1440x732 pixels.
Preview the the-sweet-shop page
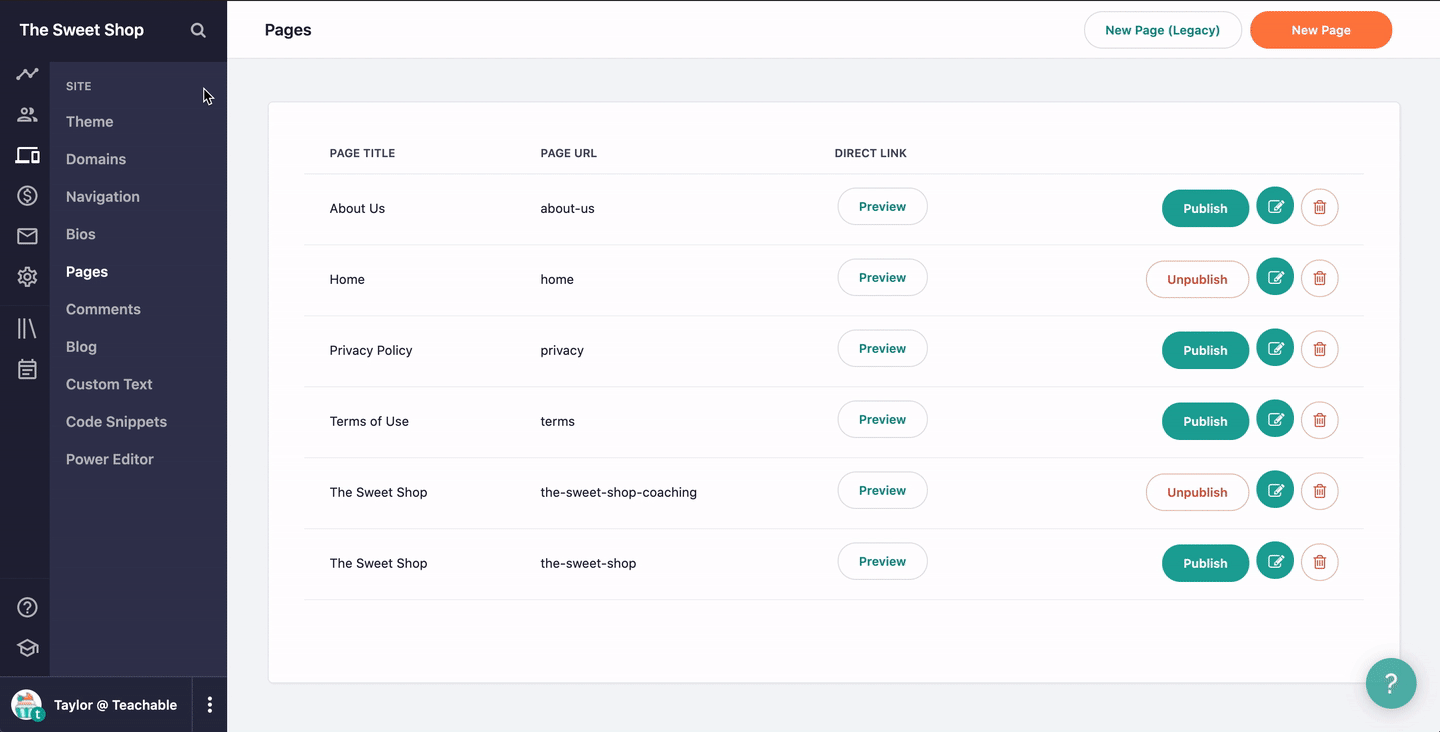point(882,562)
